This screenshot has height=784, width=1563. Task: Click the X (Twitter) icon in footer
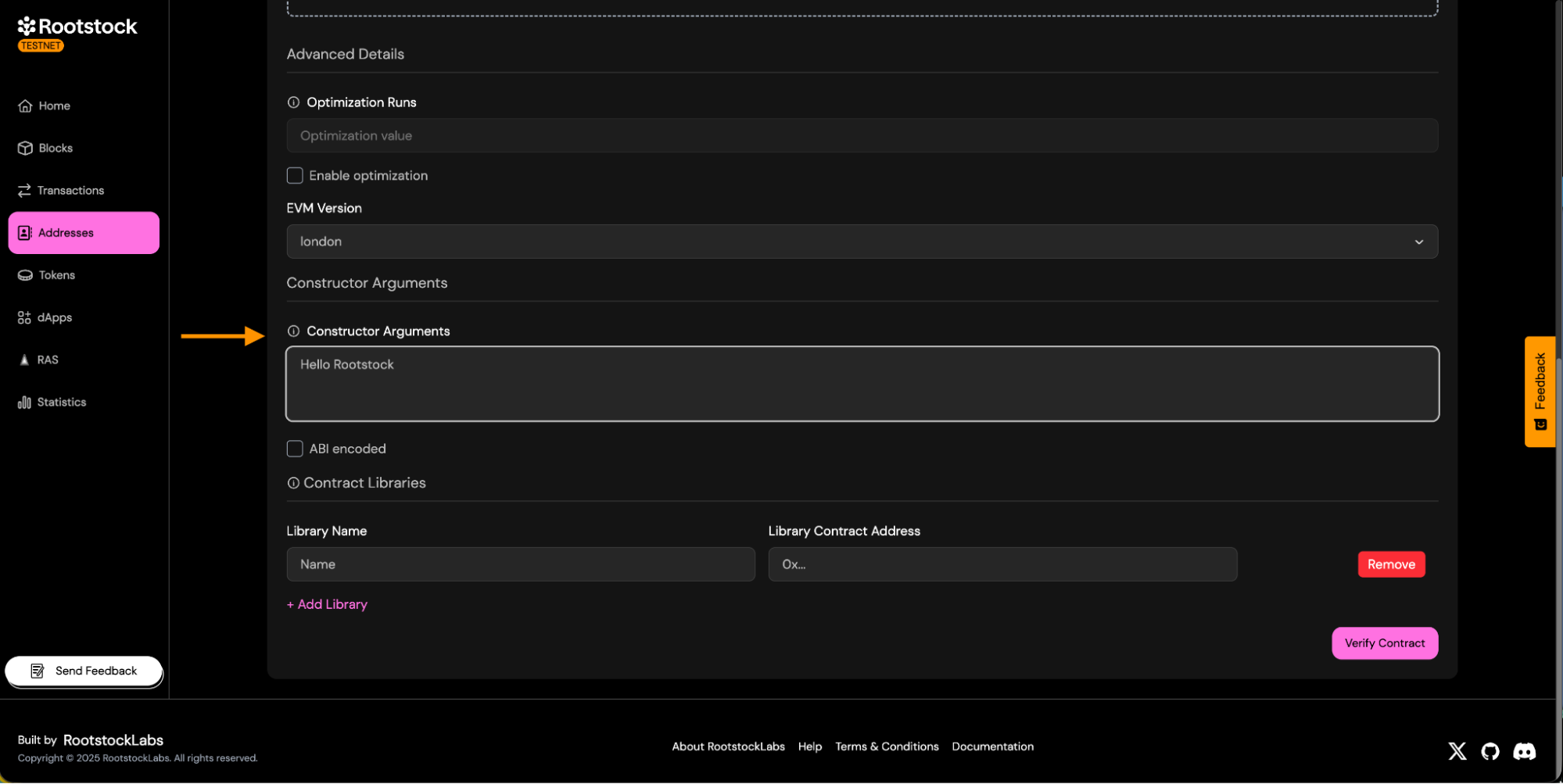(1457, 751)
